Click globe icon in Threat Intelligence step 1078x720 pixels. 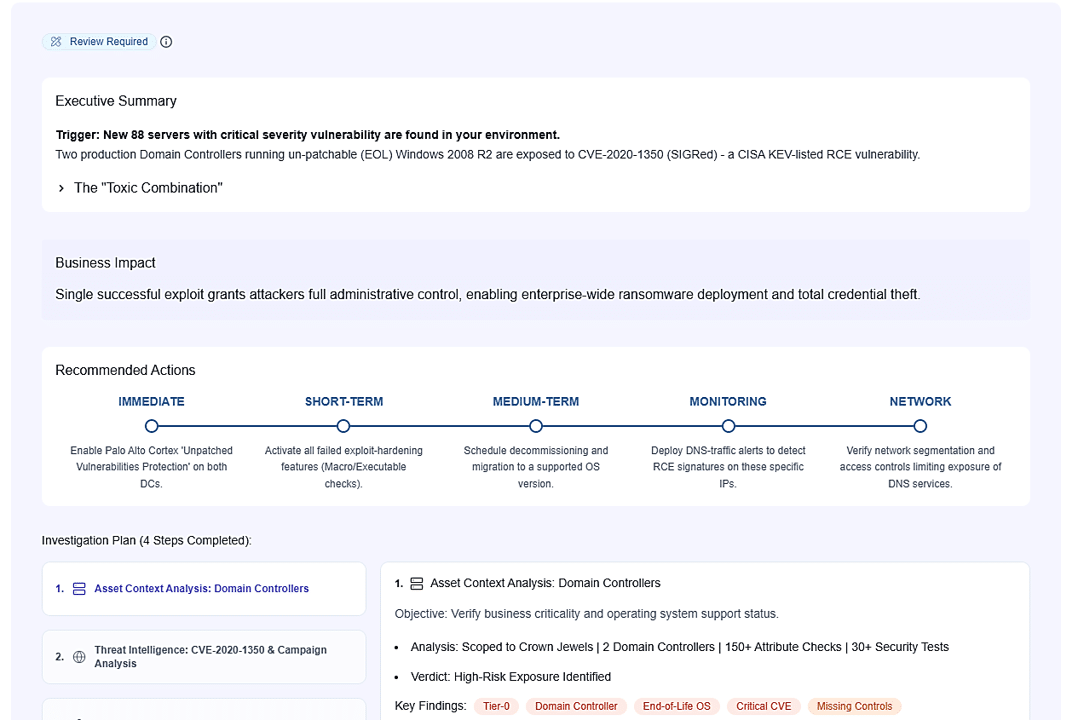(79, 657)
